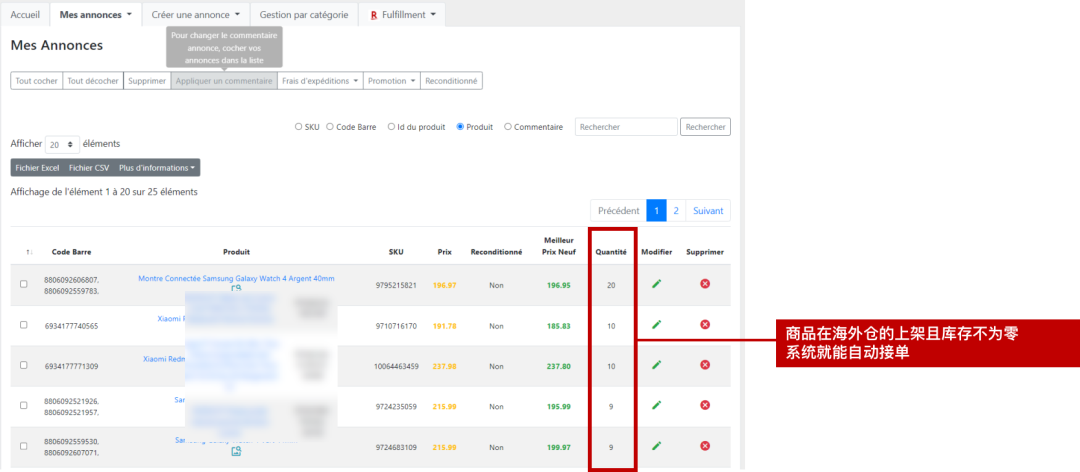Open the Frais d'expéditions dropdown
Viewport: 1080px width, 472px height.
pyautogui.click(x=319, y=81)
